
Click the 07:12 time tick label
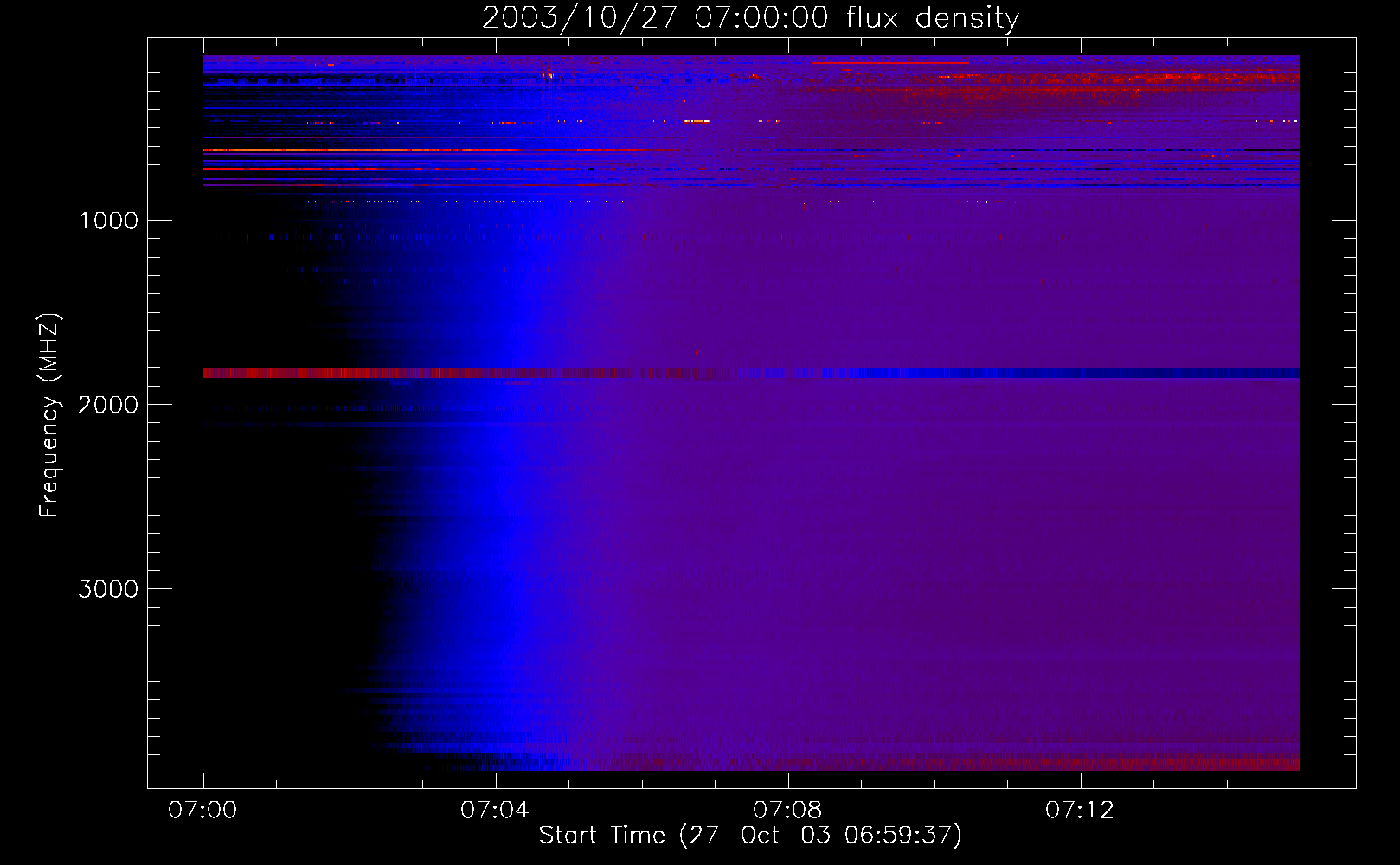[1080, 810]
